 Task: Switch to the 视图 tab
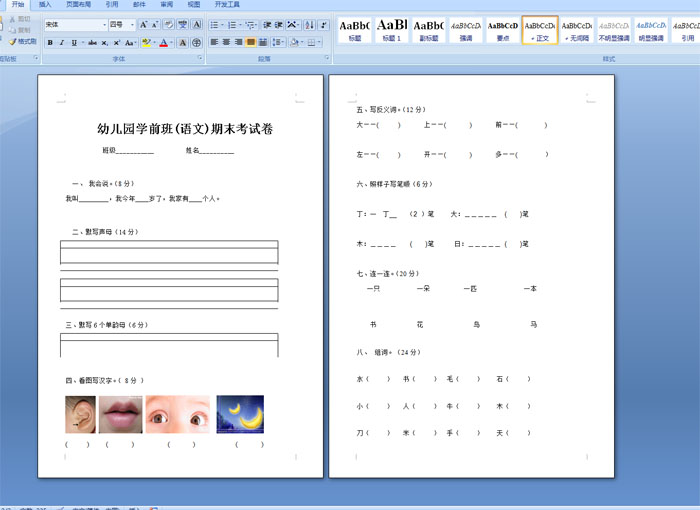194,4
